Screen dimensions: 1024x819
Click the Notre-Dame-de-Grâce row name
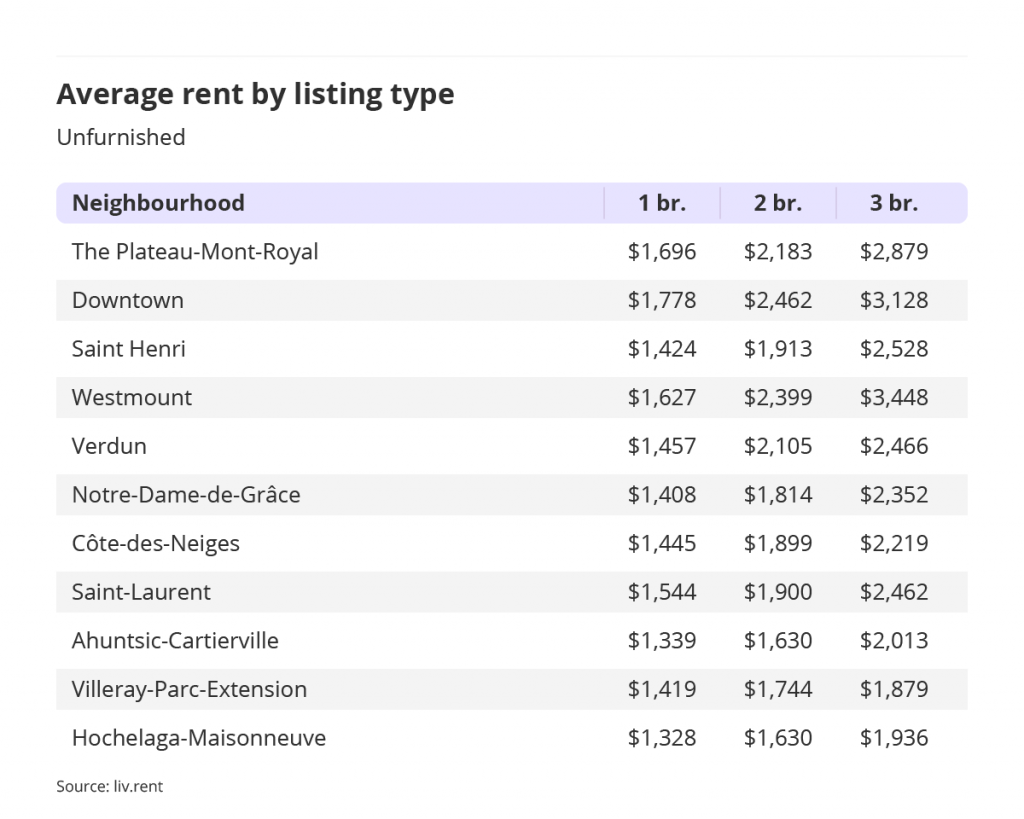186,494
